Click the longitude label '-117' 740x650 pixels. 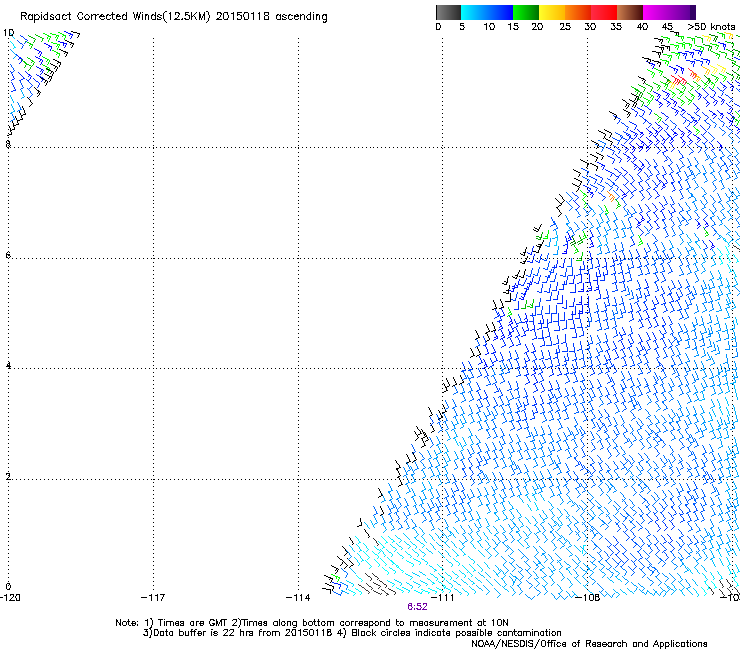coord(153,598)
